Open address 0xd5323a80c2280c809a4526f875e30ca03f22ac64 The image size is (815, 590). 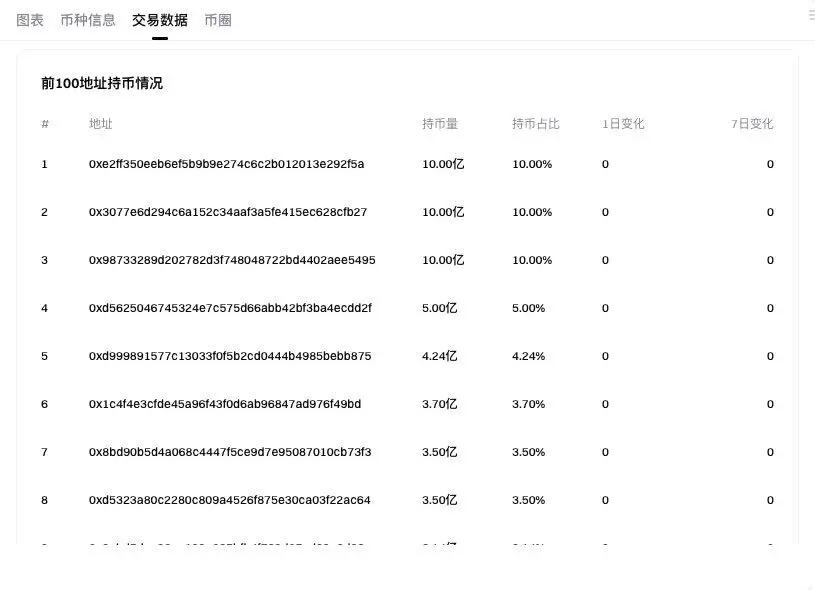[230, 500]
